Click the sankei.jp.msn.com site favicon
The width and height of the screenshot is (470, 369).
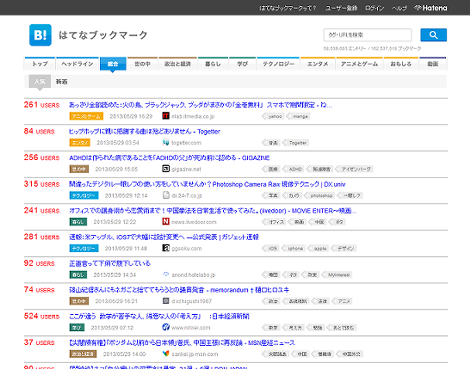tap(166, 353)
